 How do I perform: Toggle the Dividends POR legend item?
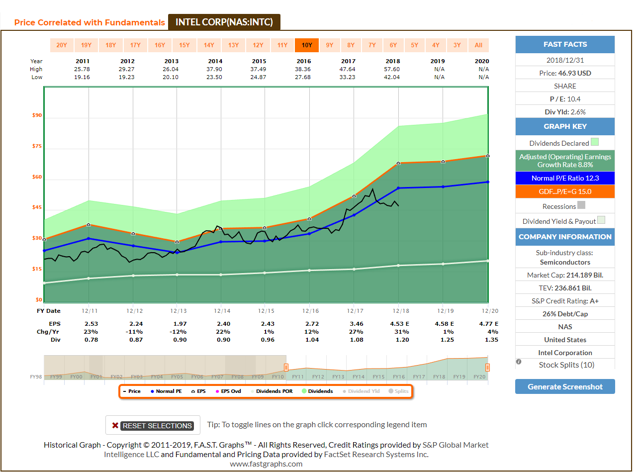pyautogui.click(x=272, y=391)
